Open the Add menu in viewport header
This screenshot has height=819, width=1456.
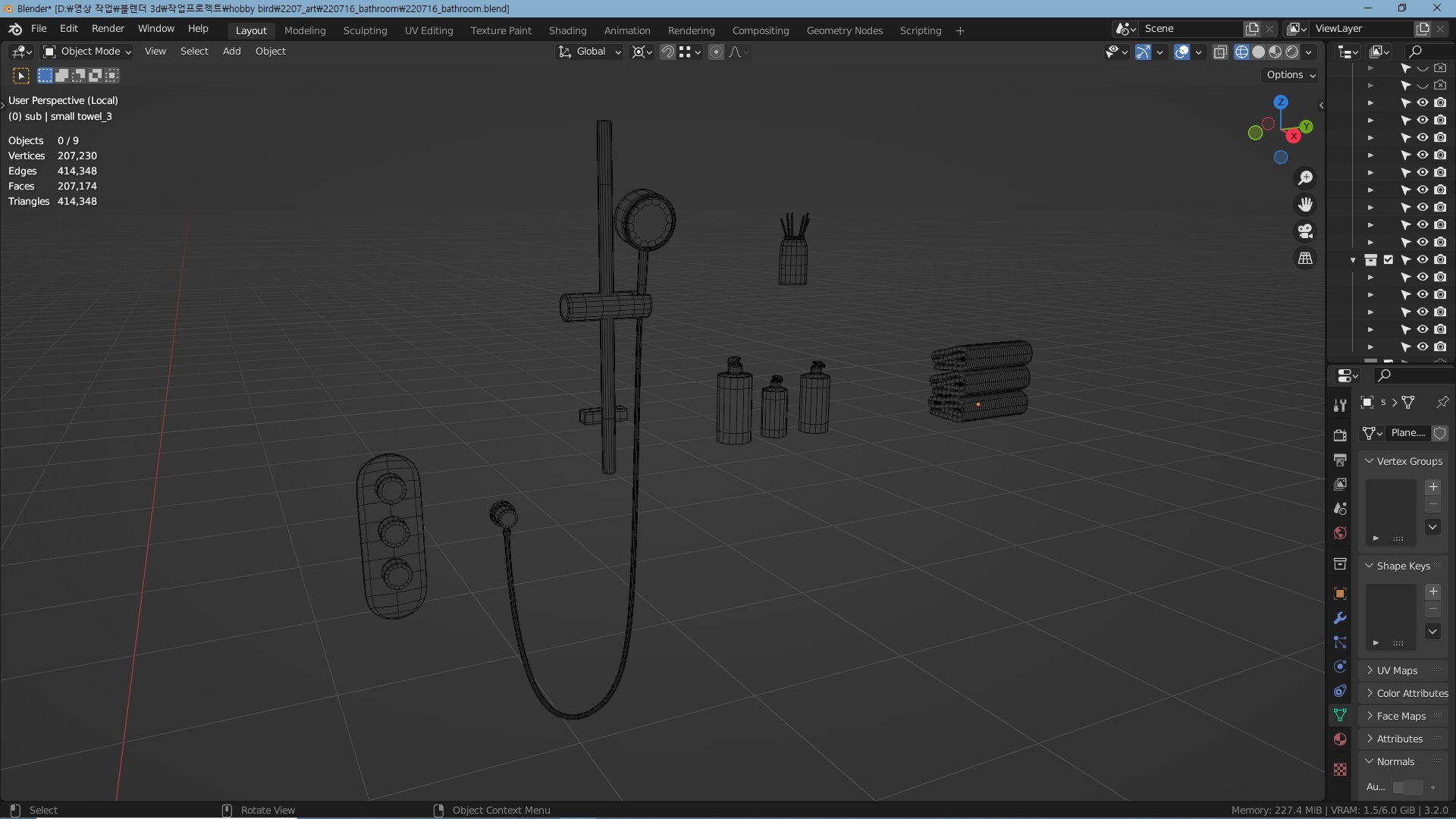pos(231,52)
